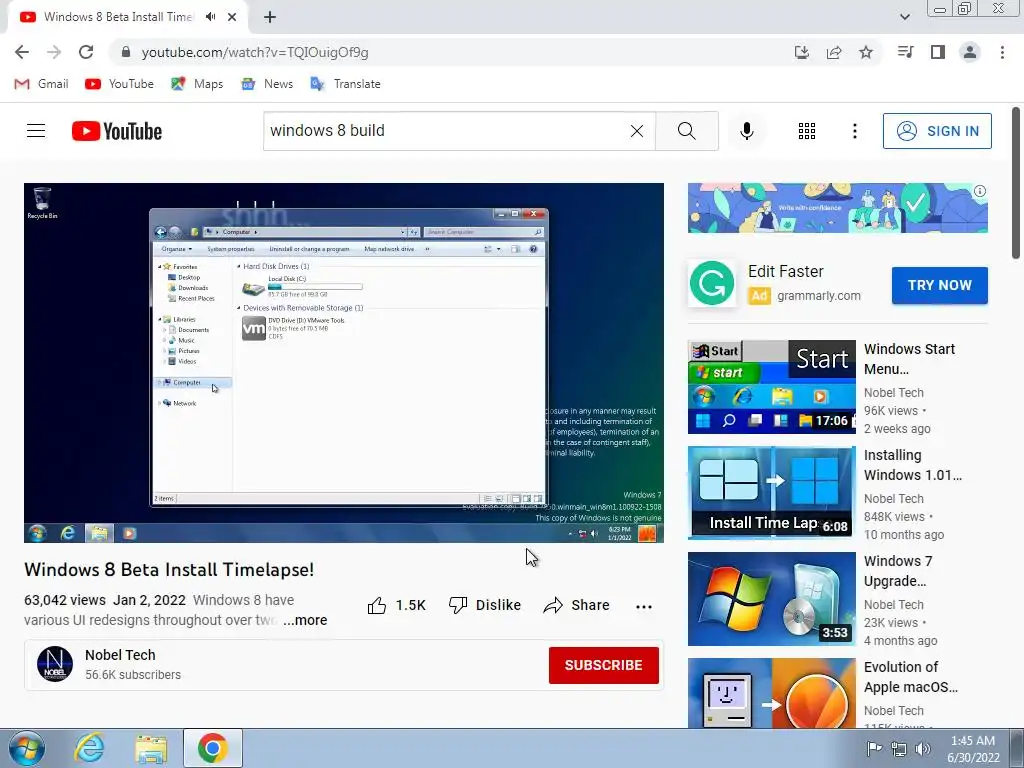Open Installing Windows 1.01 video thumbnail

click(771, 493)
